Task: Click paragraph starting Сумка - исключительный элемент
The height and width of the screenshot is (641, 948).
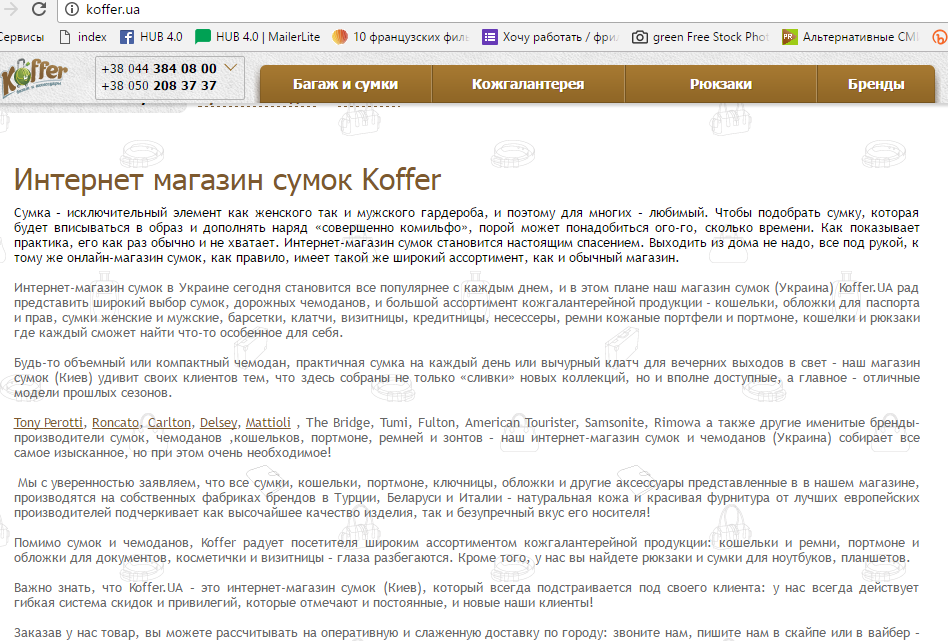Action: point(466,235)
